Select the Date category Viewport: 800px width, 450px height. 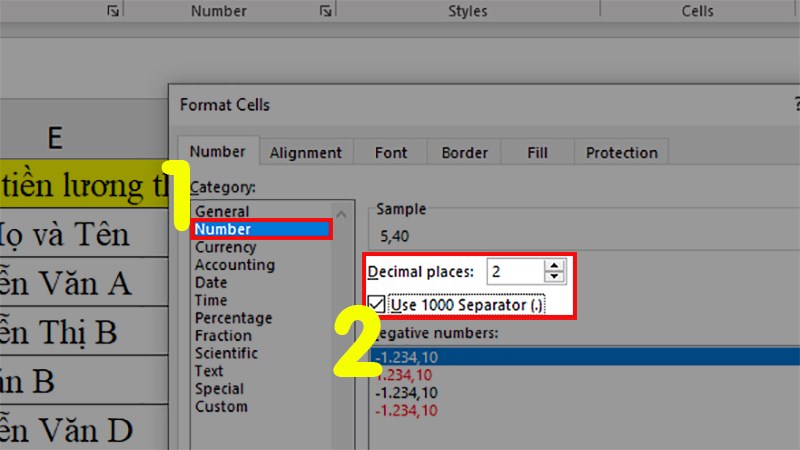[x=211, y=282]
